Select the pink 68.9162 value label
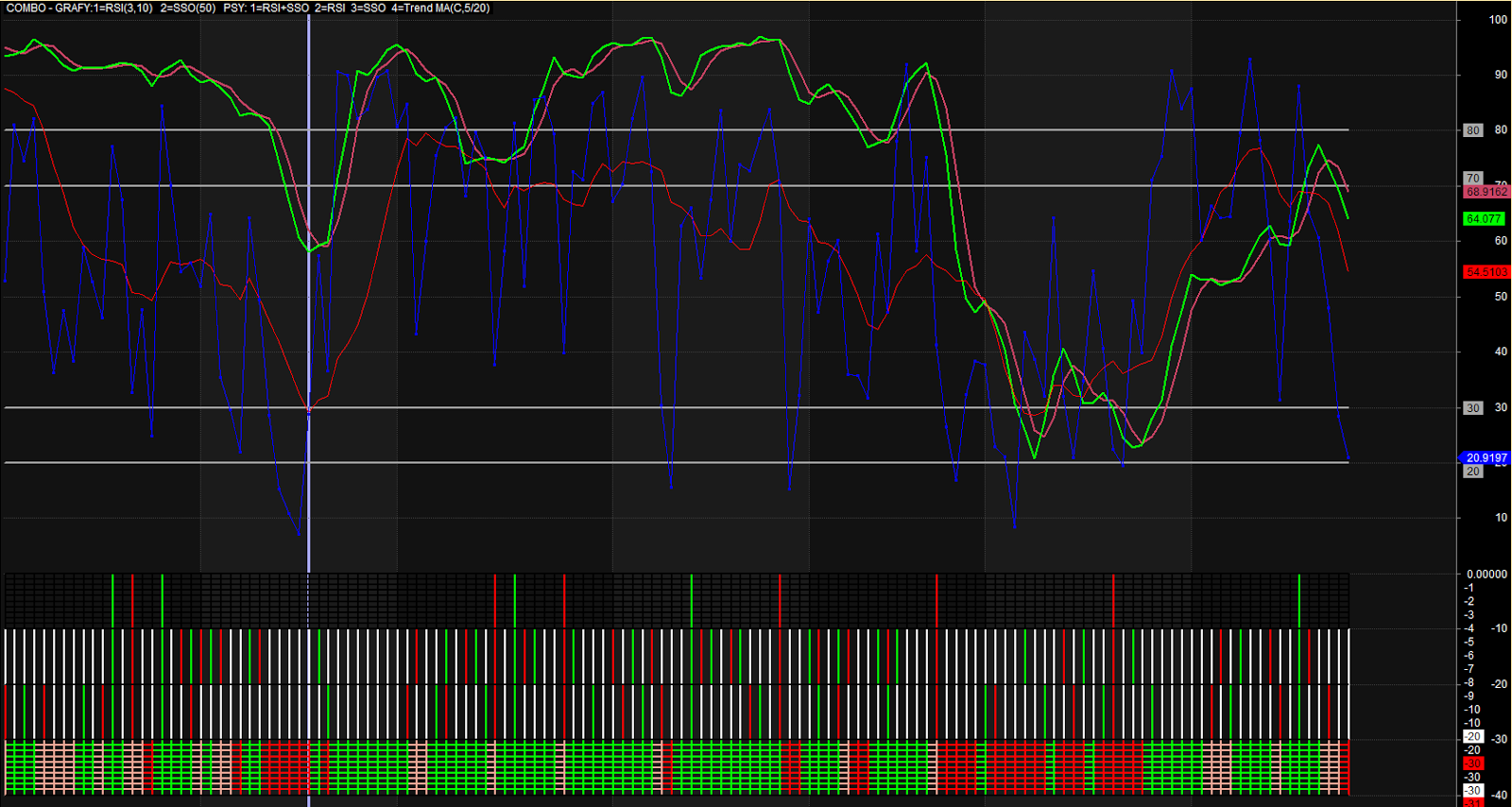Viewport: 1512px width, 807px height. (1486, 192)
